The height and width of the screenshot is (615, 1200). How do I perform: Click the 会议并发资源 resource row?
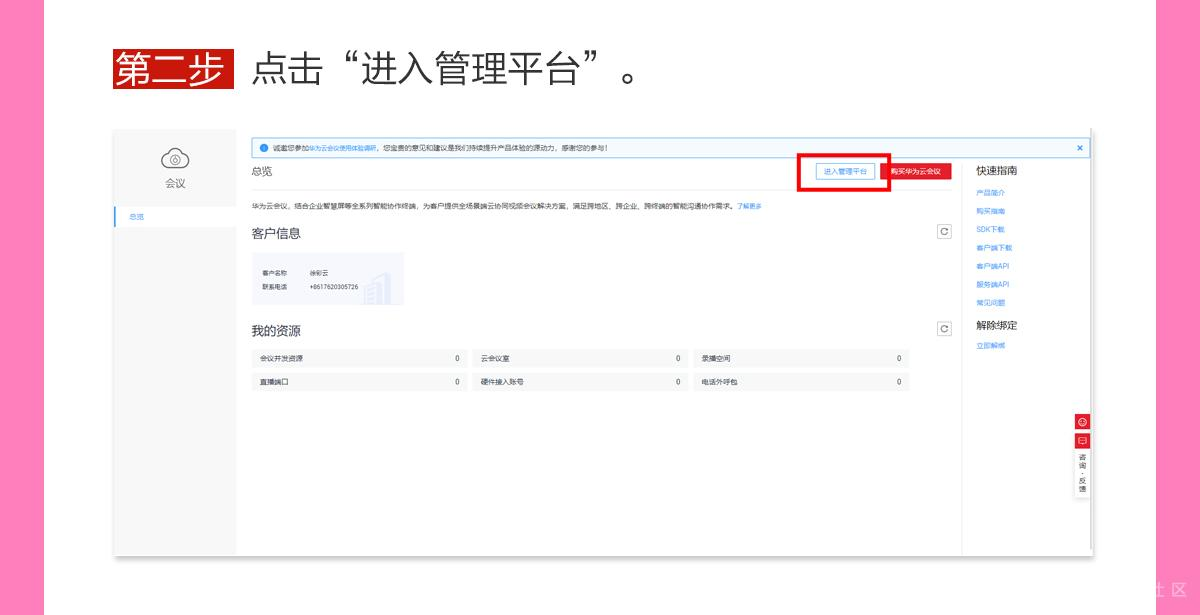point(359,358)
